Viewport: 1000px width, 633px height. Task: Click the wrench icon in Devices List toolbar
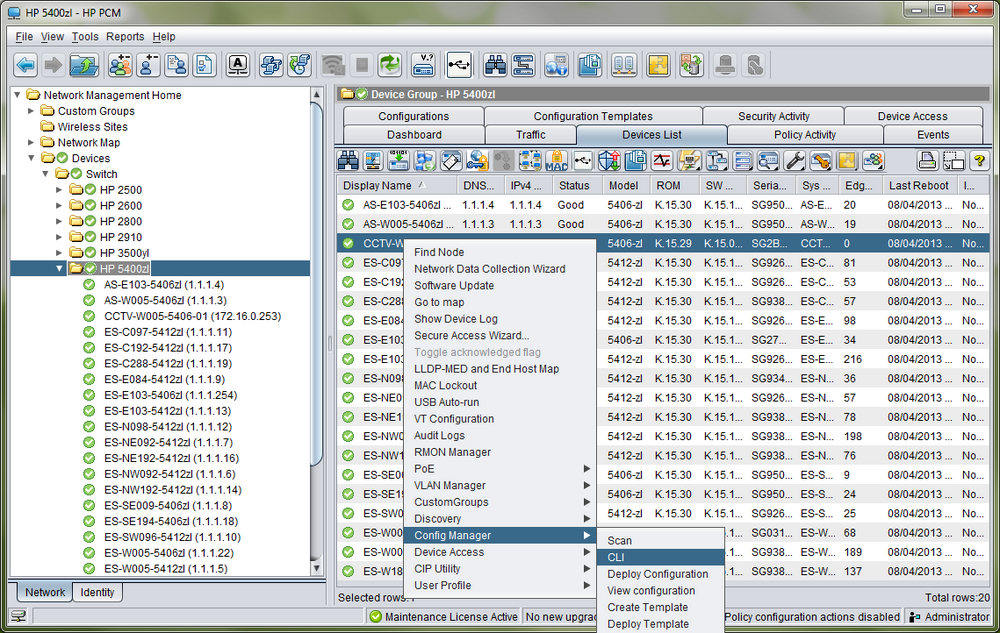(x=795, y=161)
